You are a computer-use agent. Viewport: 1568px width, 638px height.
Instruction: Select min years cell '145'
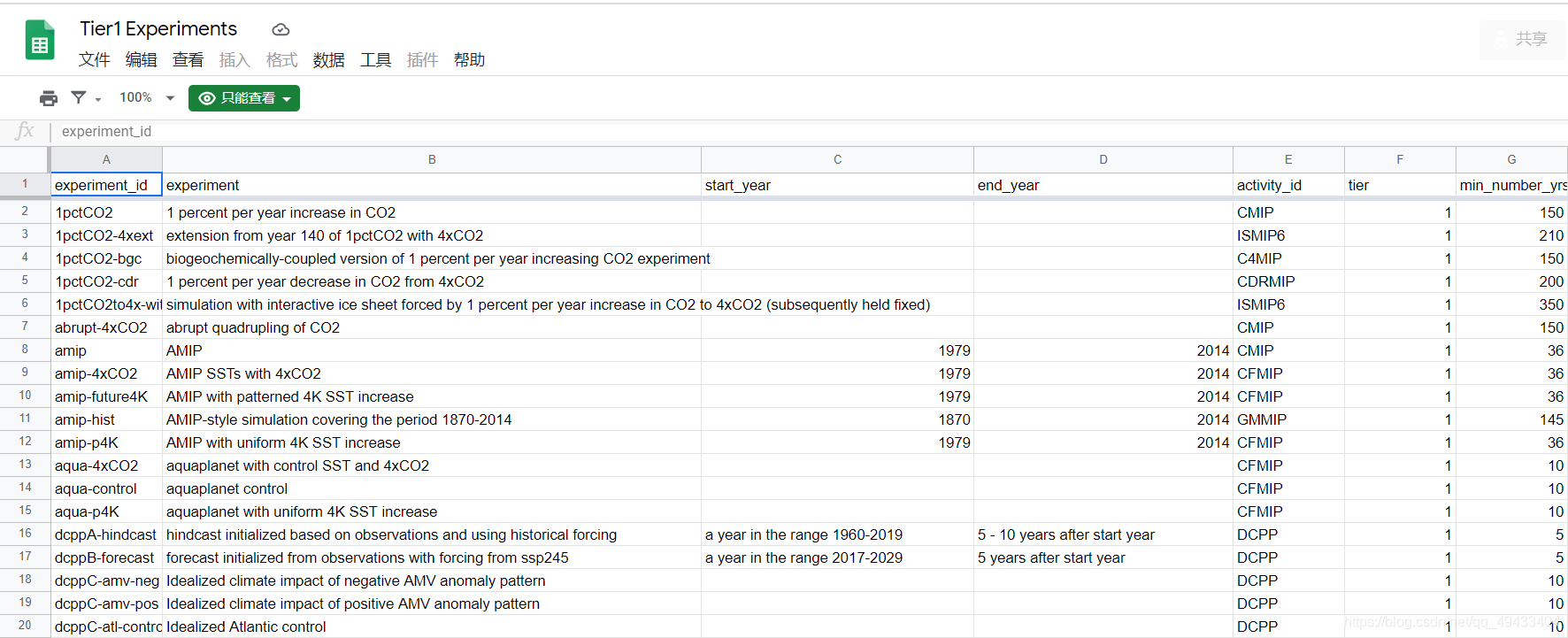[1511, 419]
